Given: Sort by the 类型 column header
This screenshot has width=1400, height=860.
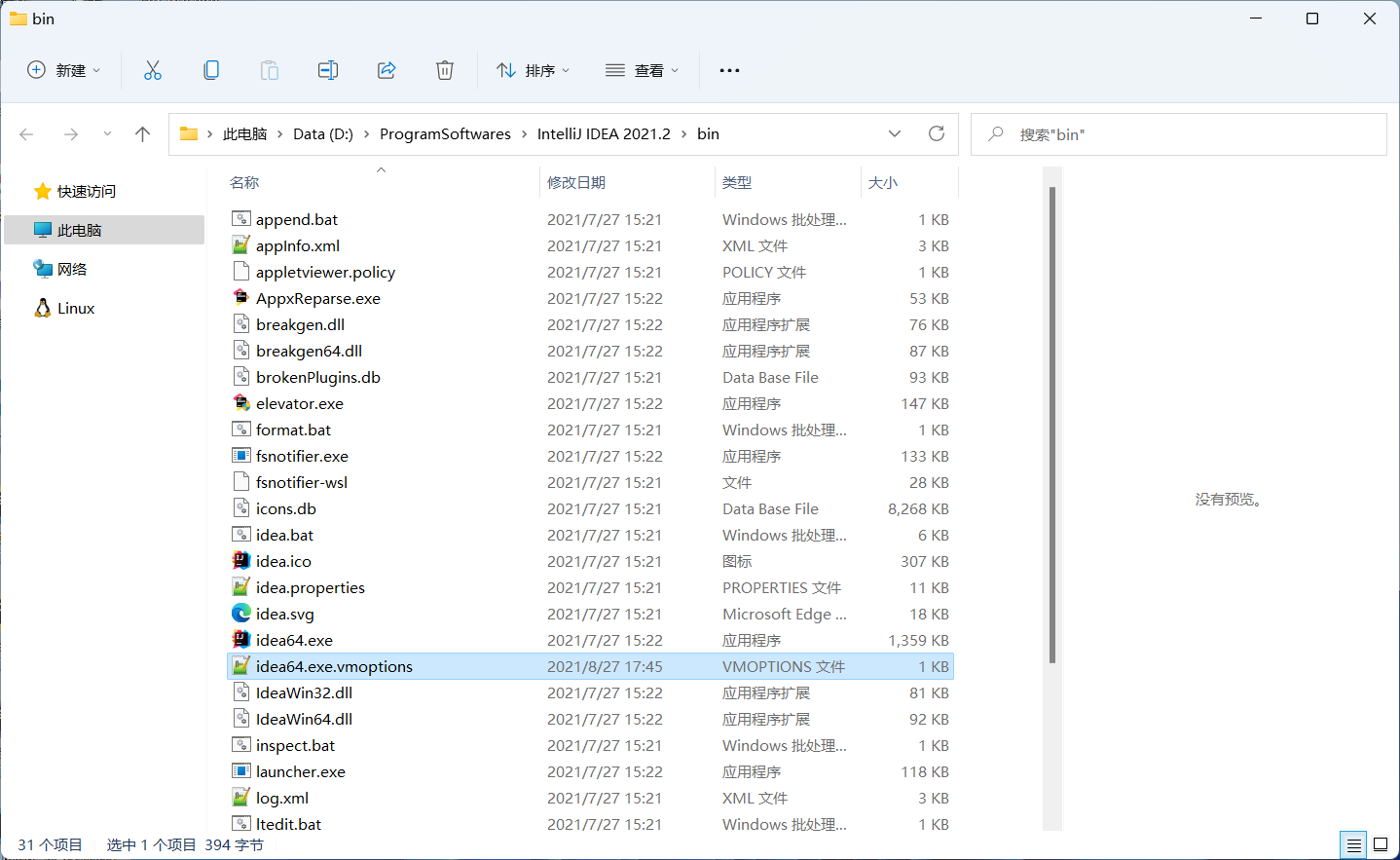Looking at the screenshot, I should click(x=737, y=182).
